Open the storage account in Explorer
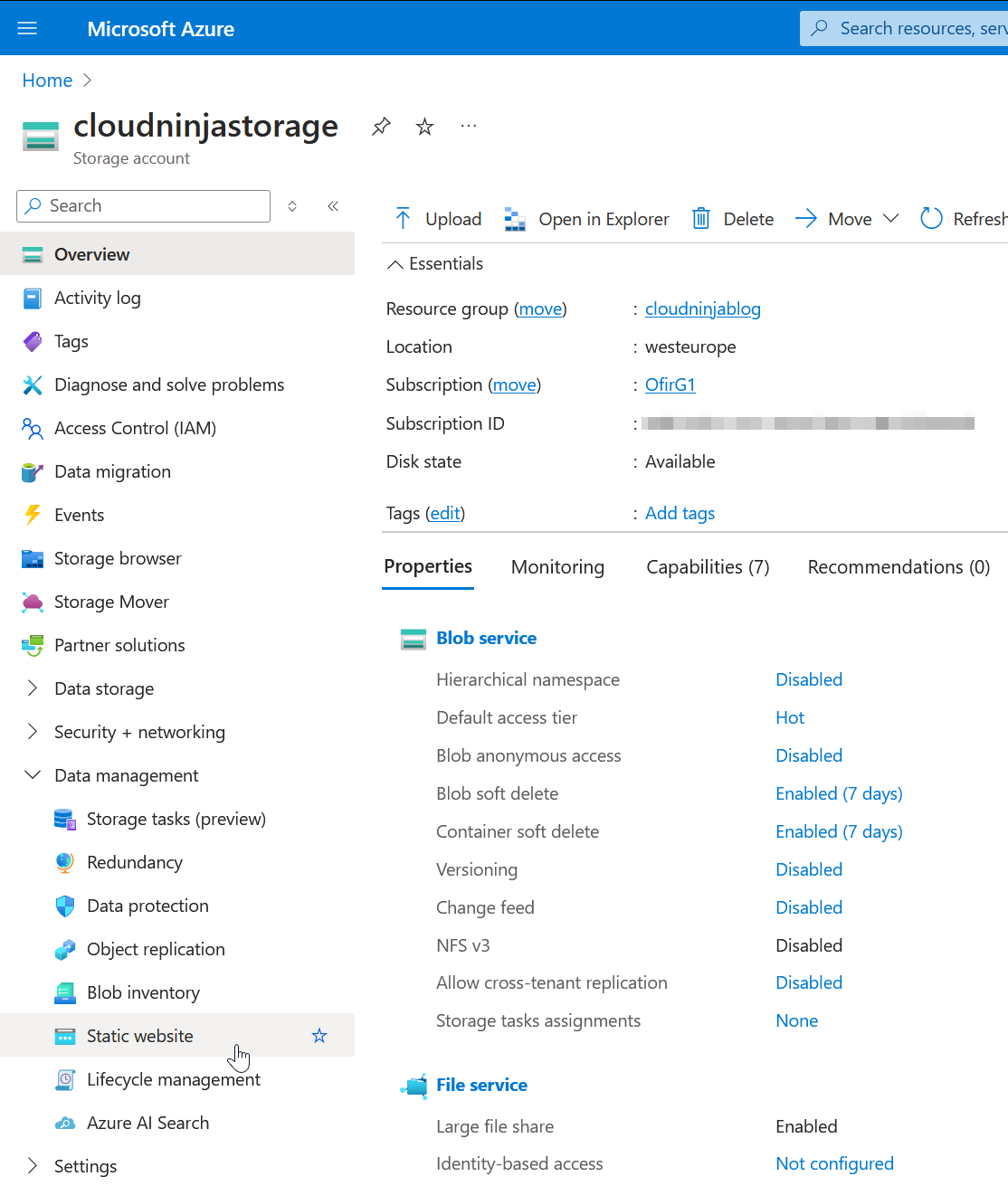 (x=586, y=218)
